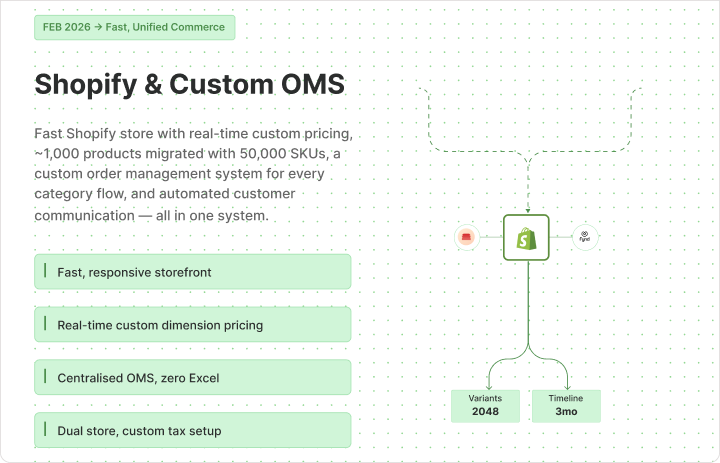Image resolution: width=720 pixels, height=463 pixels.
Task: Click the paragraph mentioning 50,000 SKUs
Action: click(194, 175)
